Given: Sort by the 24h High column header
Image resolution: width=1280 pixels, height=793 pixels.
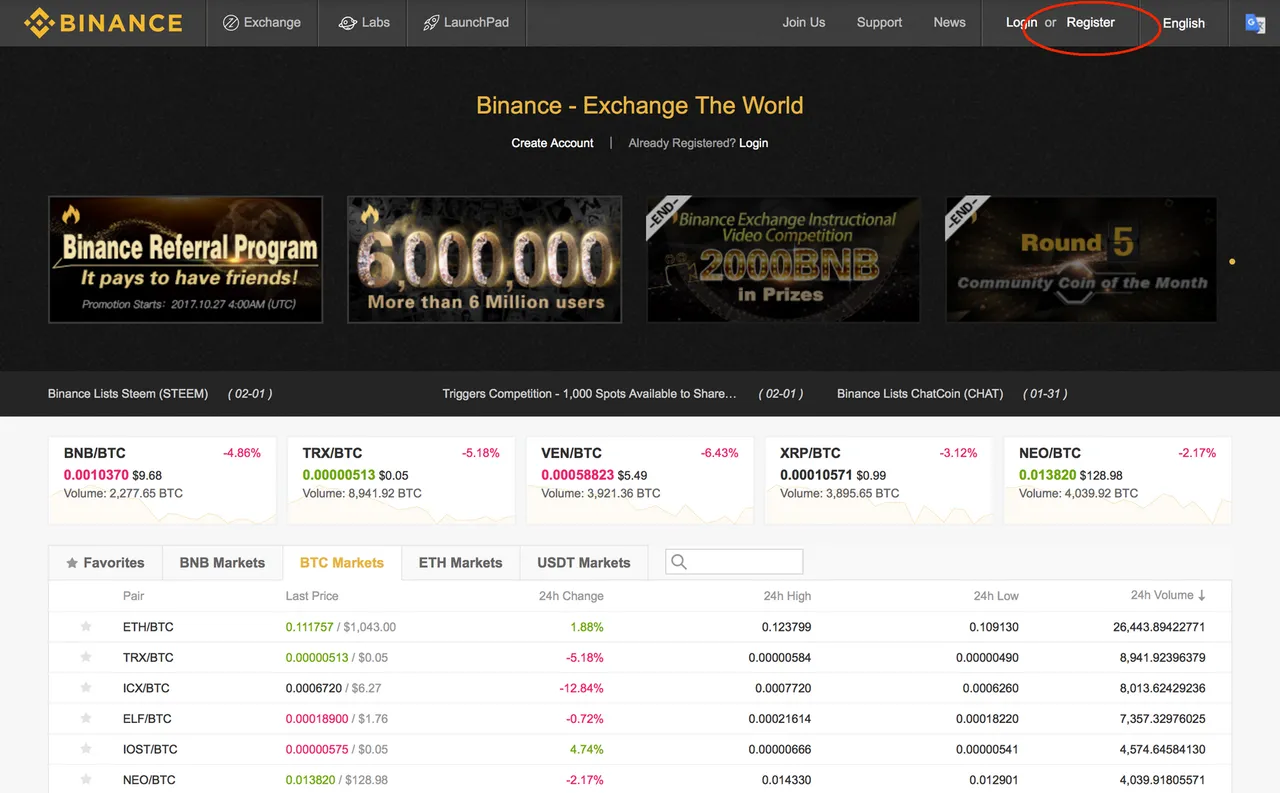Looking at the screenshot, I should 787,596.
